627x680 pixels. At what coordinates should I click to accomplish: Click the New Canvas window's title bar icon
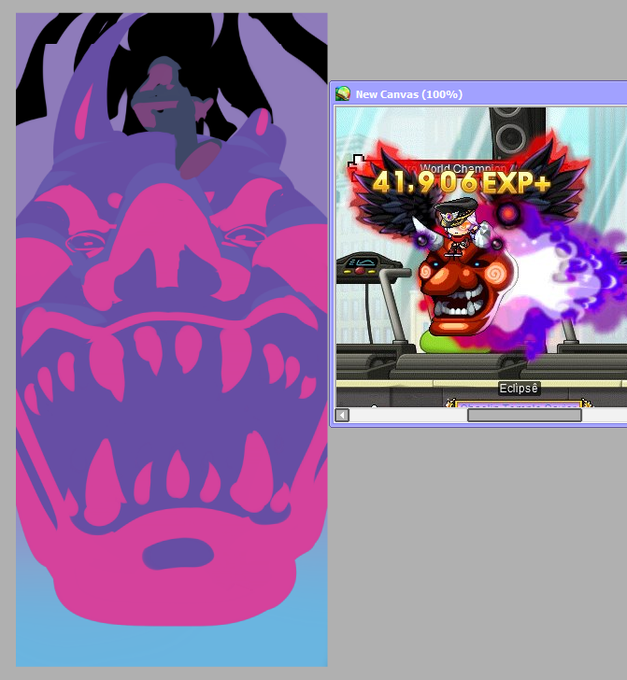343,94
